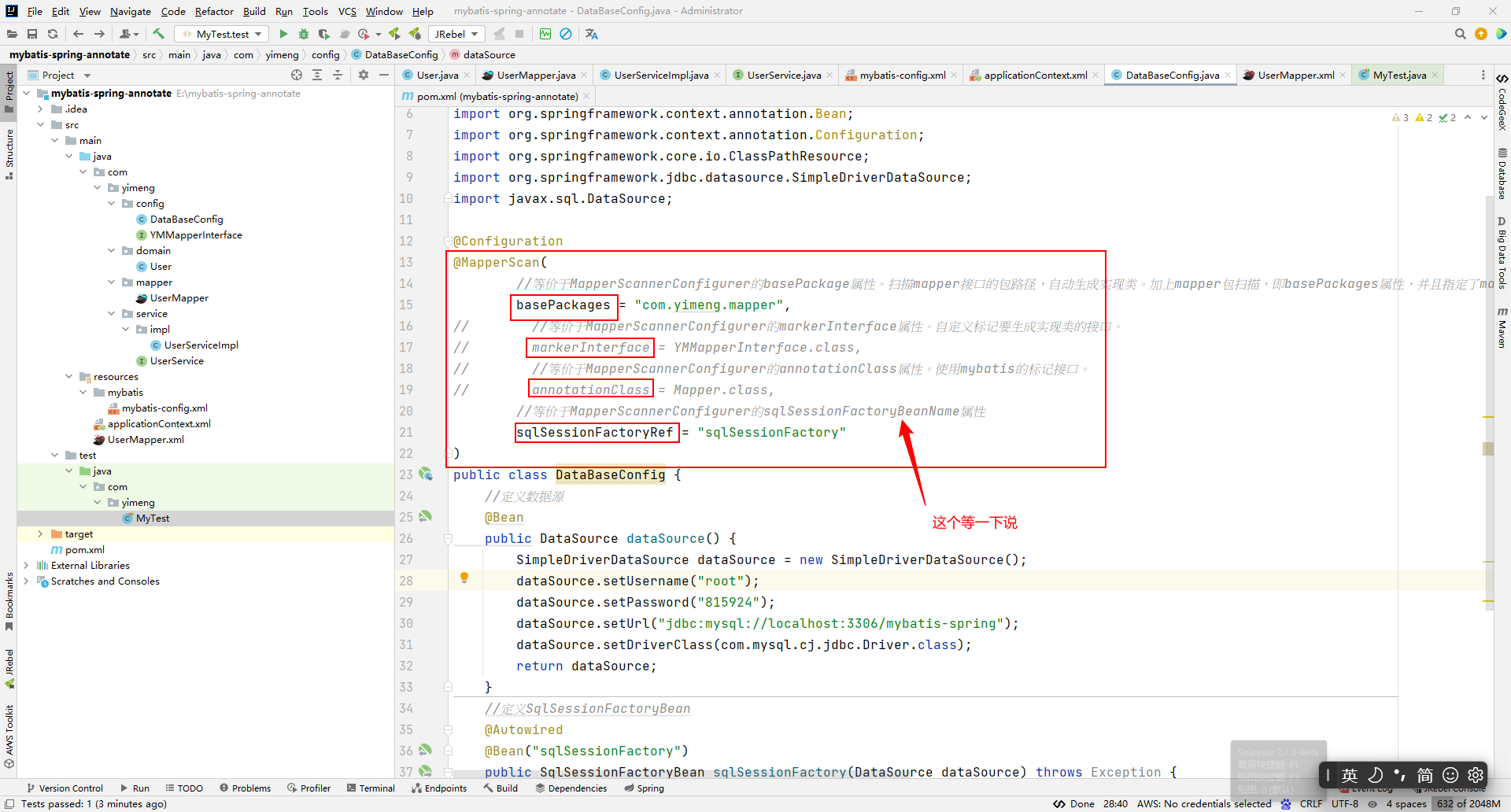Click the IME settings gear icon
This screenshot has height=812, width=1511.
1476,775
